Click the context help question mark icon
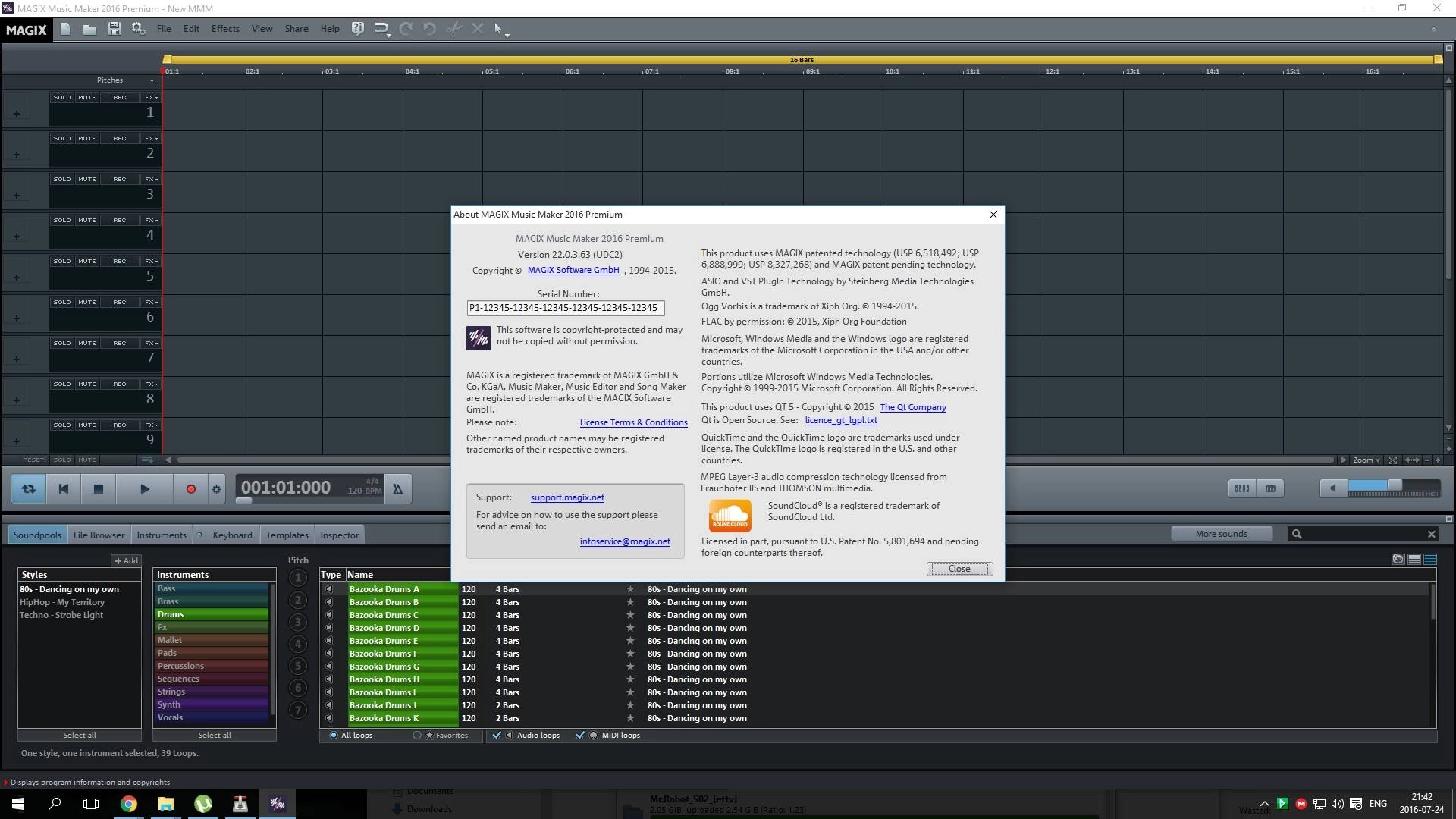Viewport: 1456px width, 819px height. [x=358, y=29]
